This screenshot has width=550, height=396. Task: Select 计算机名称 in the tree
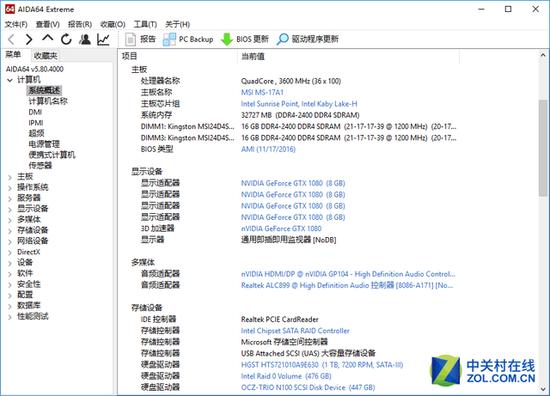[x=48, y=101]
